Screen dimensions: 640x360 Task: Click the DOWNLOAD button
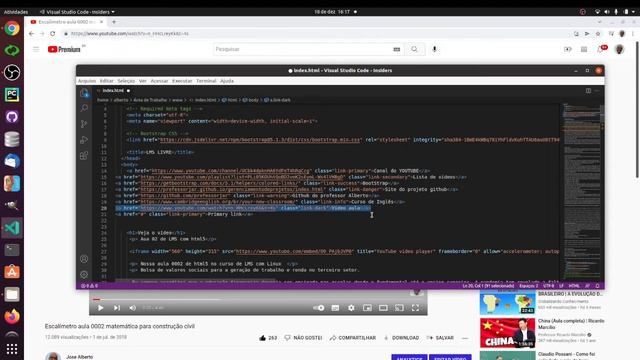pos(401,338)
